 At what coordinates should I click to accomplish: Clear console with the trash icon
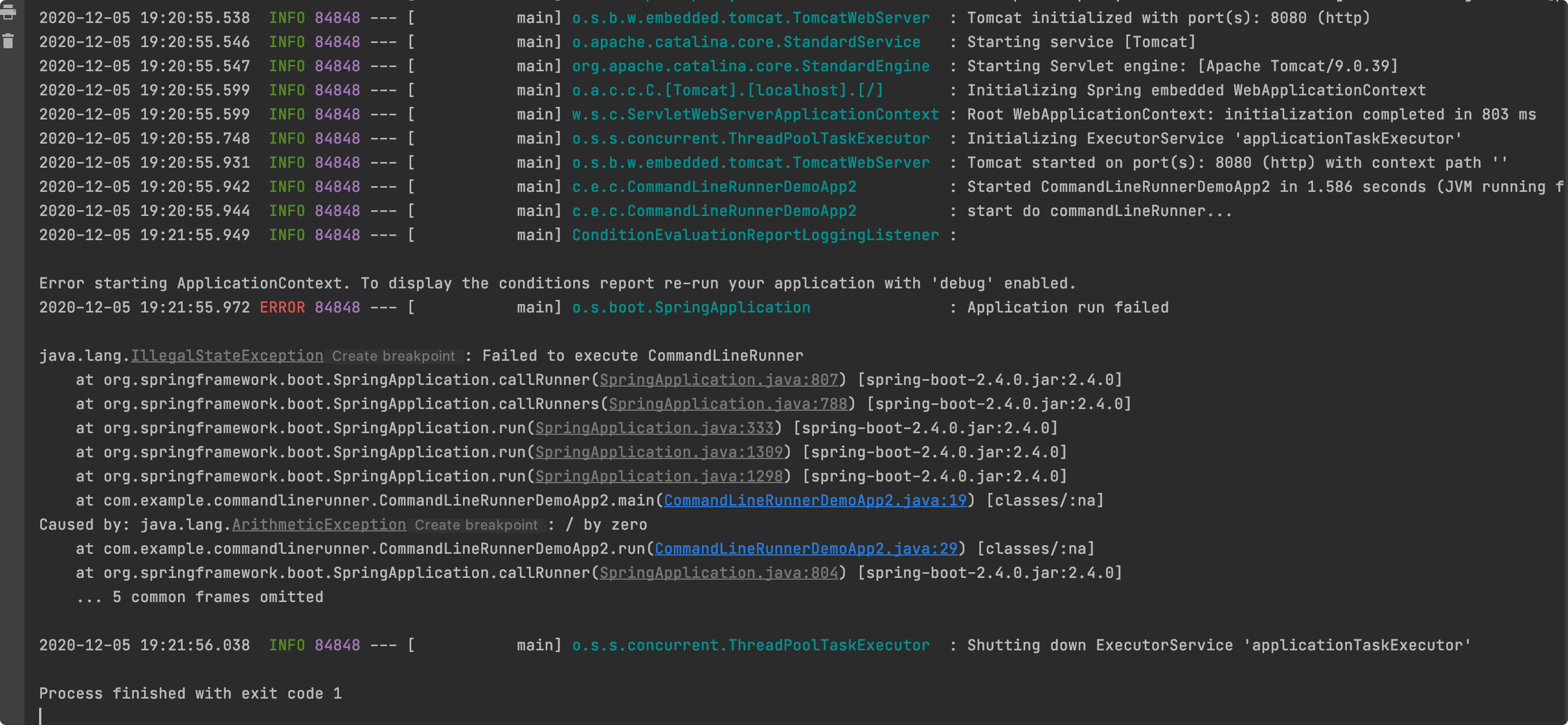coord(8,41)
